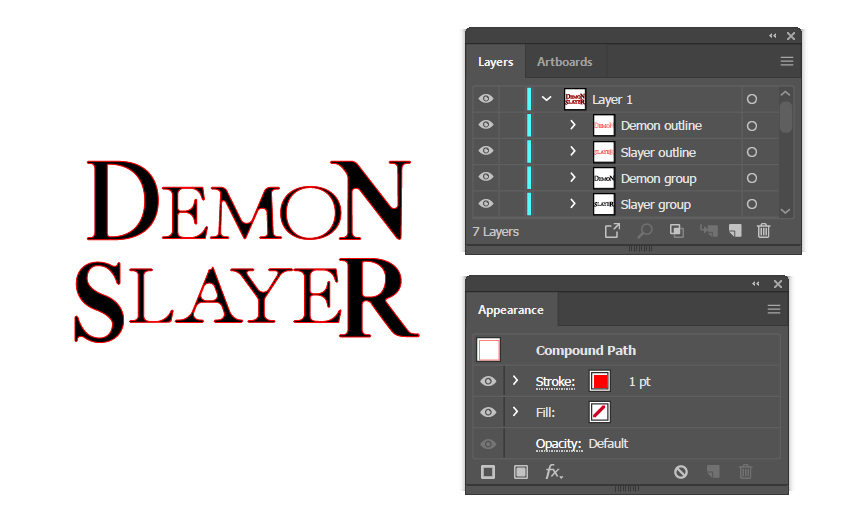Click Add New Fill icon in Appearance

520,472
